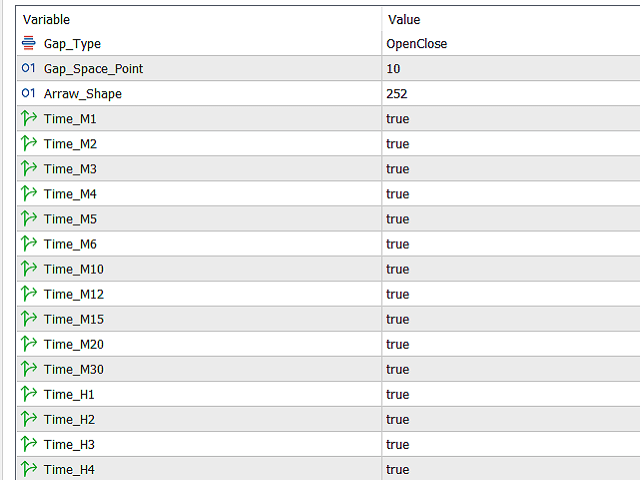Select the Time_H3 variable name
The width and height of the screenshot is (640, 480).
coord(70,444)
